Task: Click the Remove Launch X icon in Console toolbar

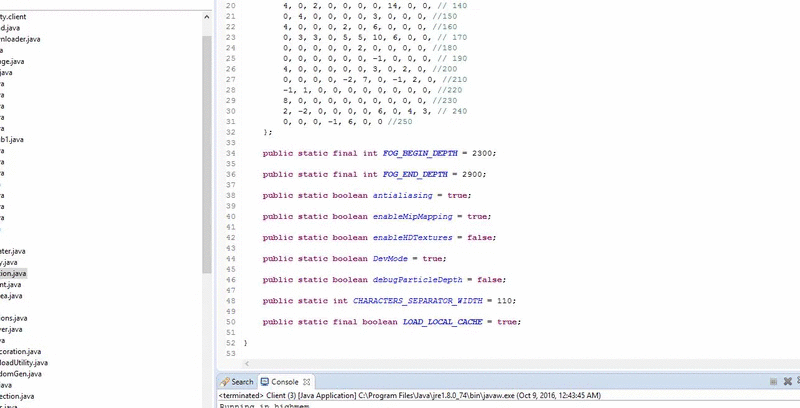Action: click(x=787, y=381)
